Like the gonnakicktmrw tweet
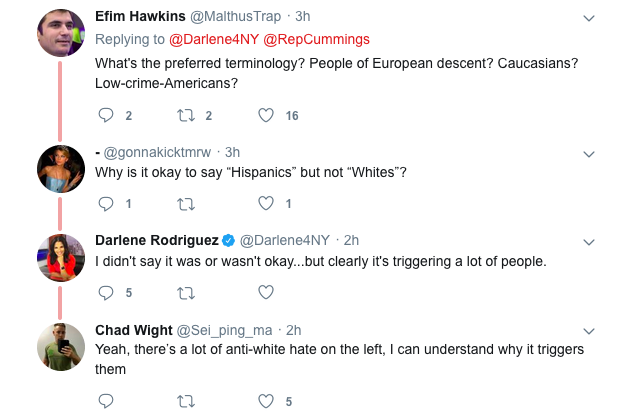 click(x=266, y=204)
